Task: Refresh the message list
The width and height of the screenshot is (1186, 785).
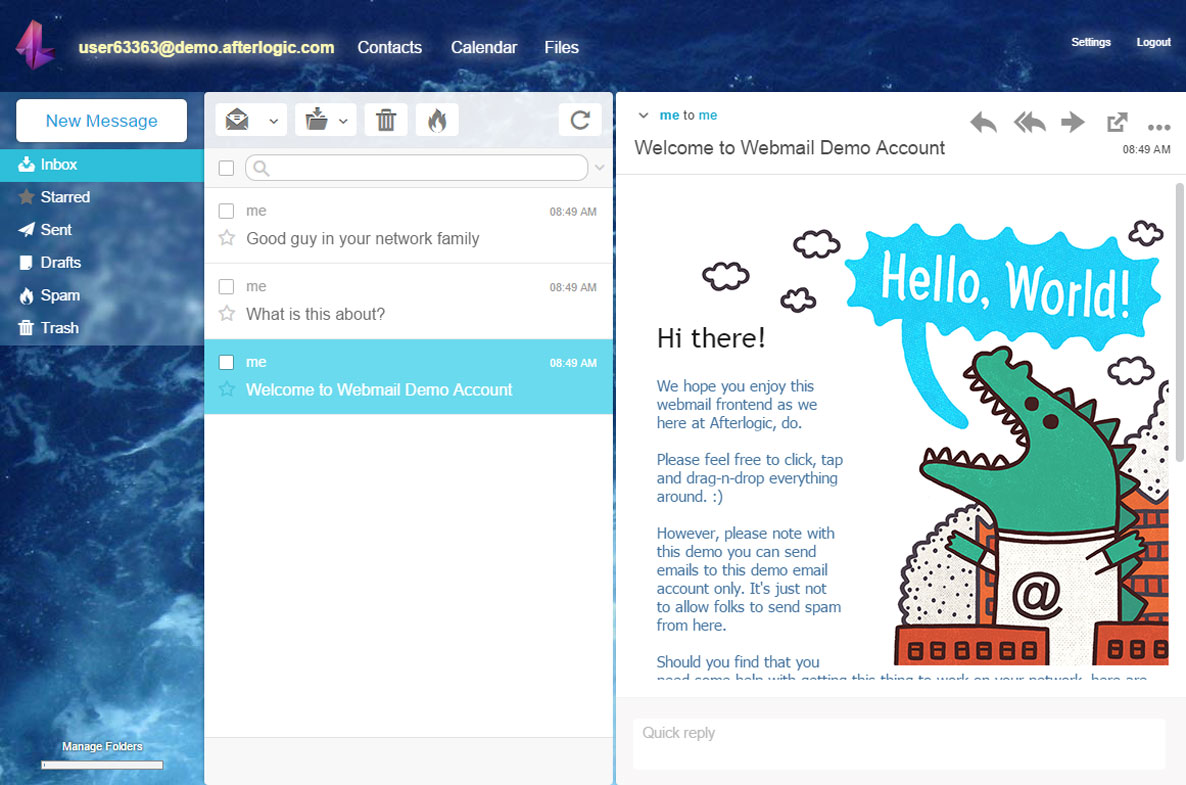Action: coord(580,120)
